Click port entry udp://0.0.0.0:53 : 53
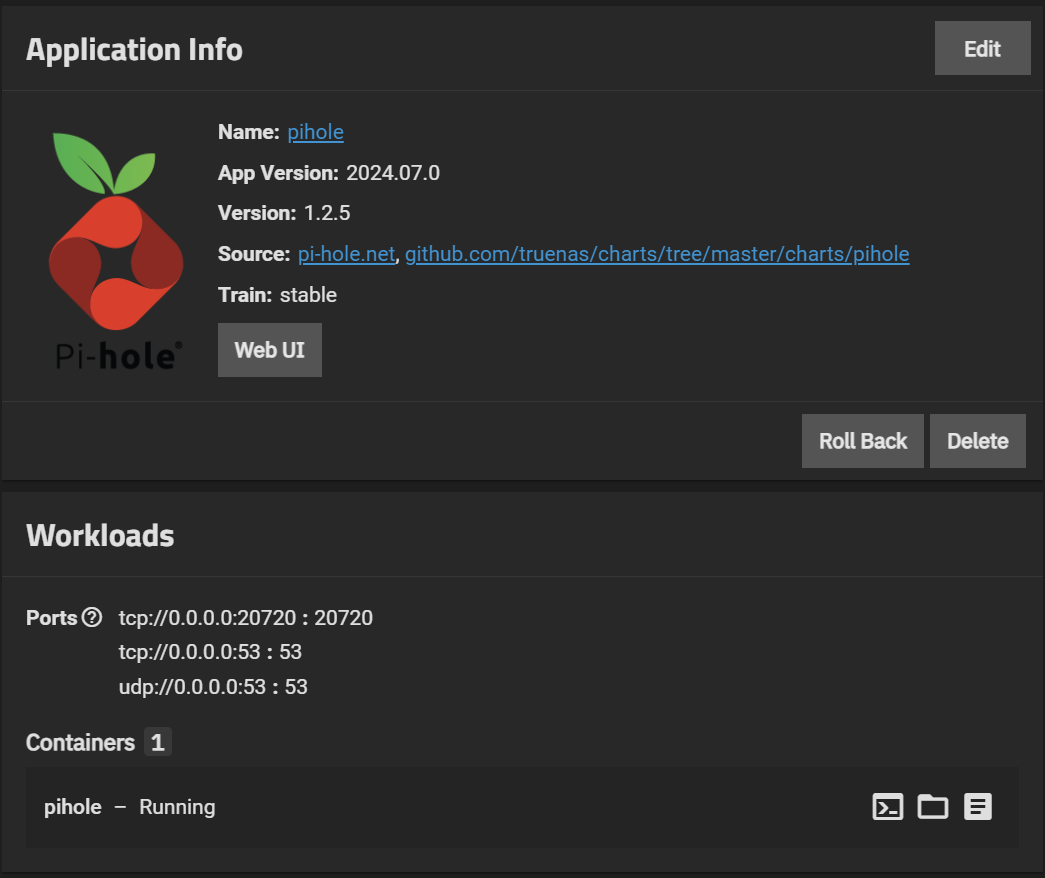The height and width of the screenshot is (878, 1045). coord(213,687)
